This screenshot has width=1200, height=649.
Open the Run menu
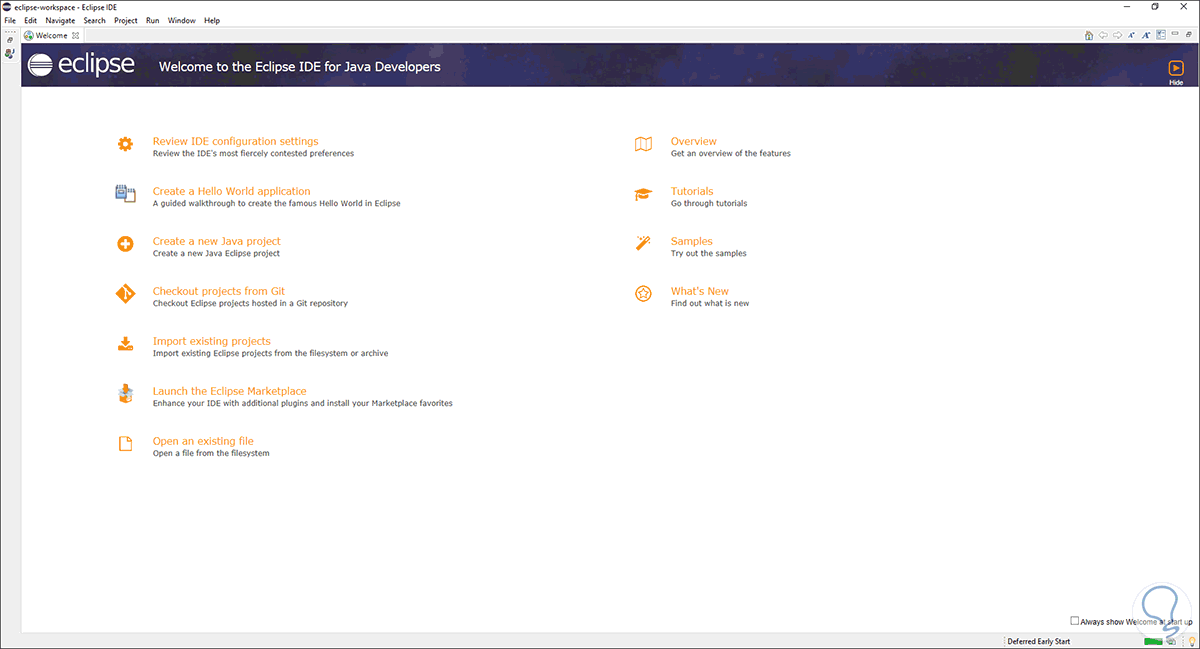tap(152, 20)
